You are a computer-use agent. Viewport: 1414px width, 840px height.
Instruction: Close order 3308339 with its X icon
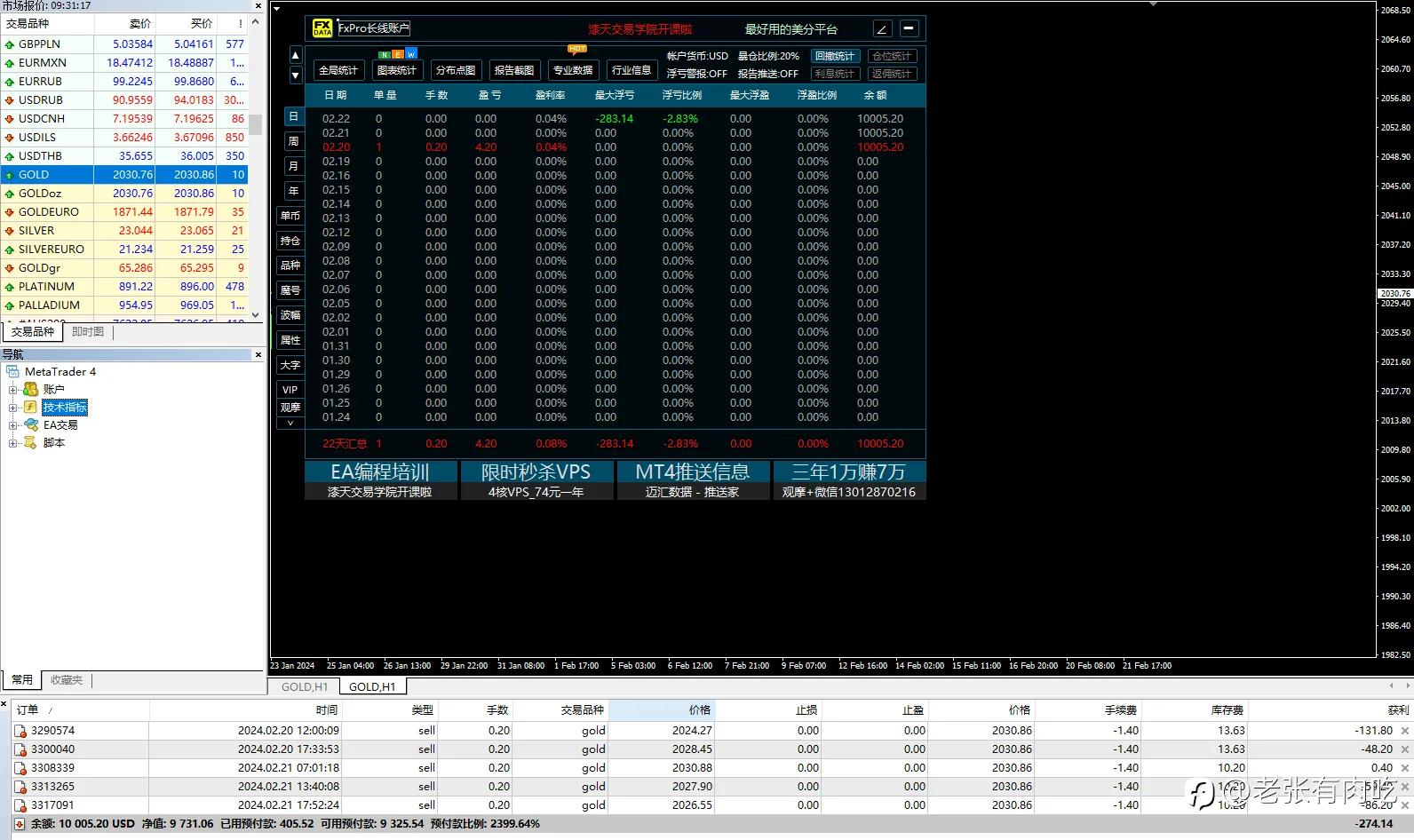point(1404,768)
